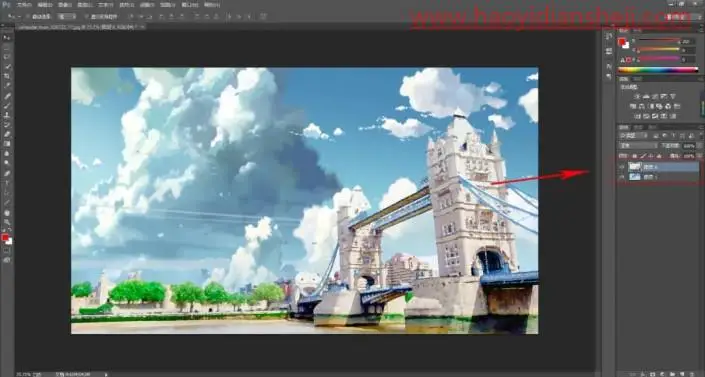Select the Path Selection tool
705x377 pixels.
(x=7, y=193)
